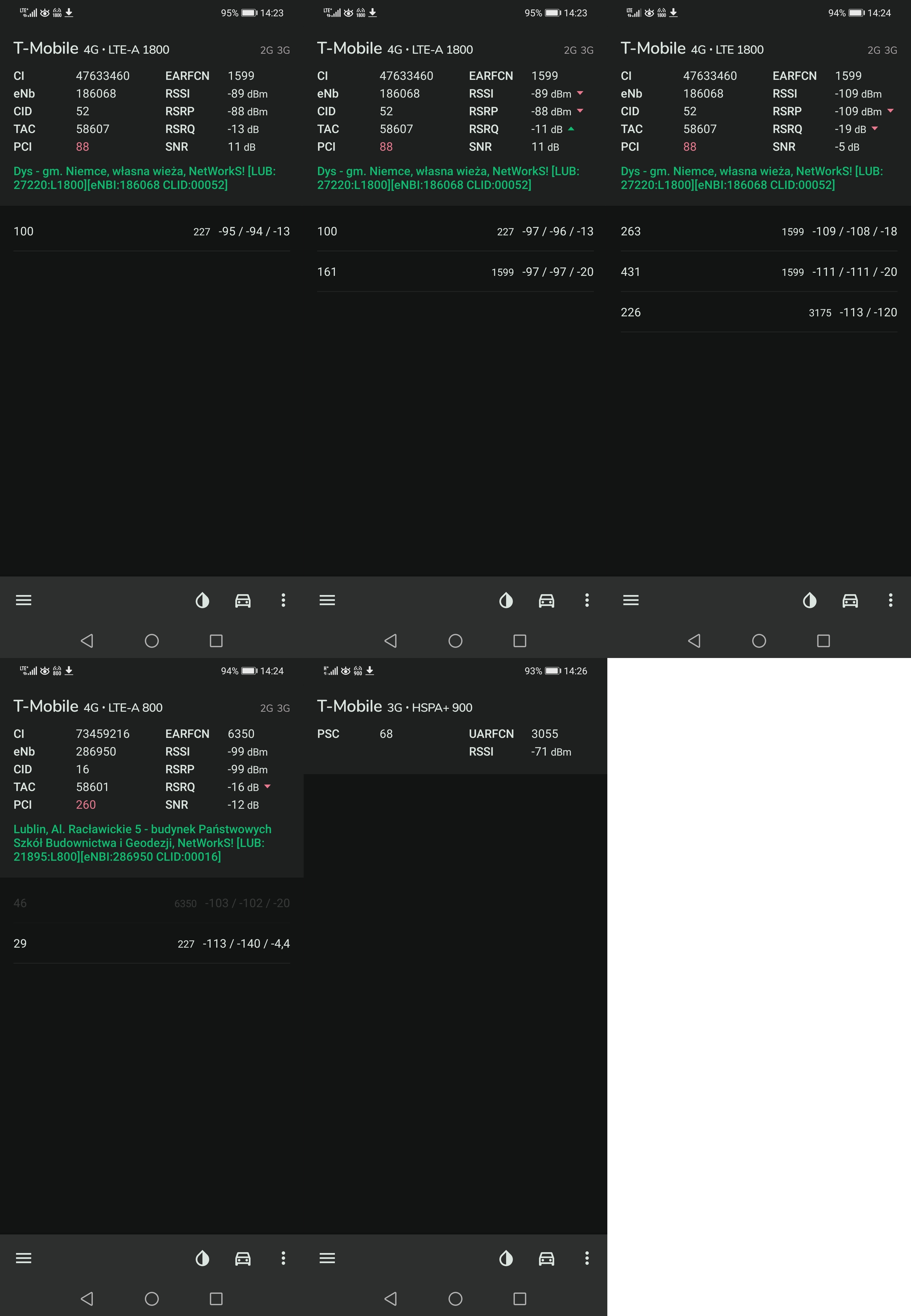Select neighbor row 100 showing -95 / -94 / -13
The width and height of the screenshot is (911, 1316).
click(x=152, y=231)
